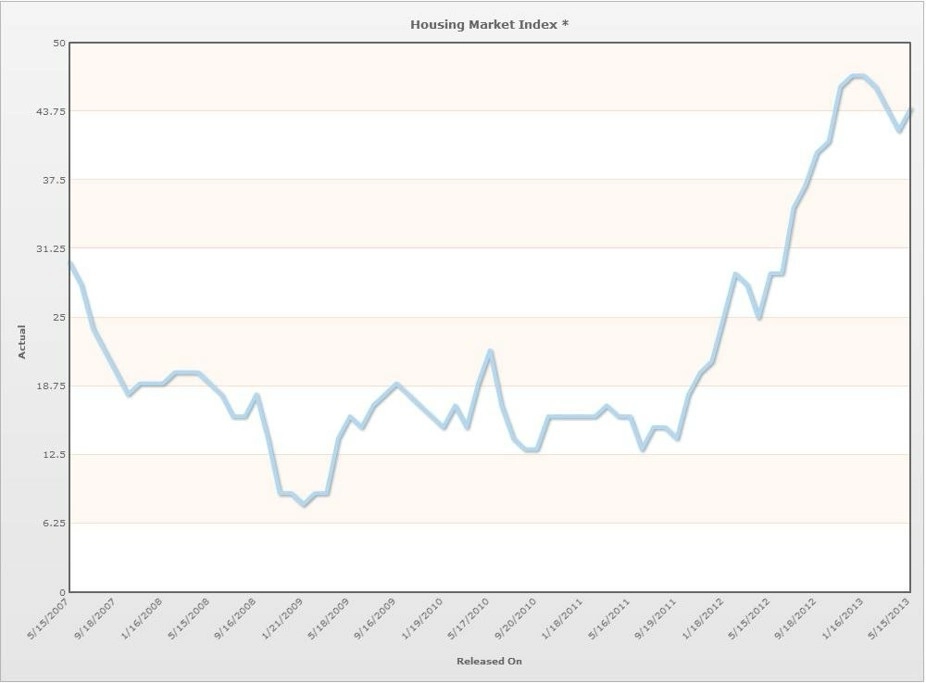Click the 5/15/2007 date label
926x683 pixels.
pos(48,618)
